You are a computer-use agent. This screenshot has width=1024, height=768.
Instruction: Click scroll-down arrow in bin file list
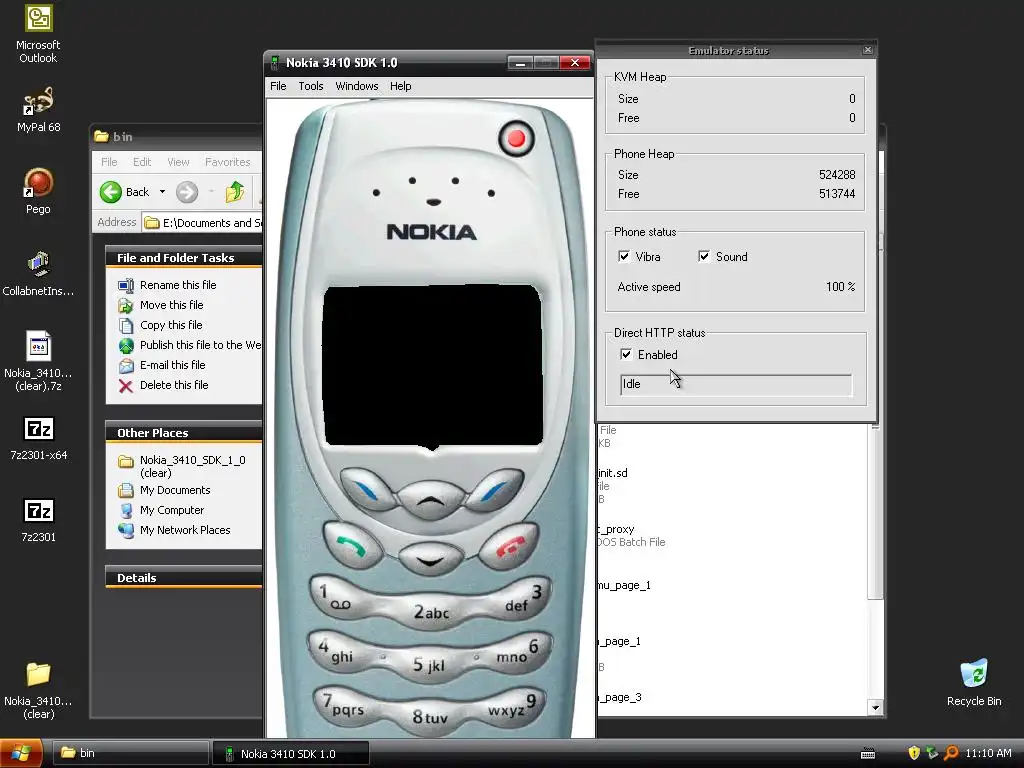(875, 707)
